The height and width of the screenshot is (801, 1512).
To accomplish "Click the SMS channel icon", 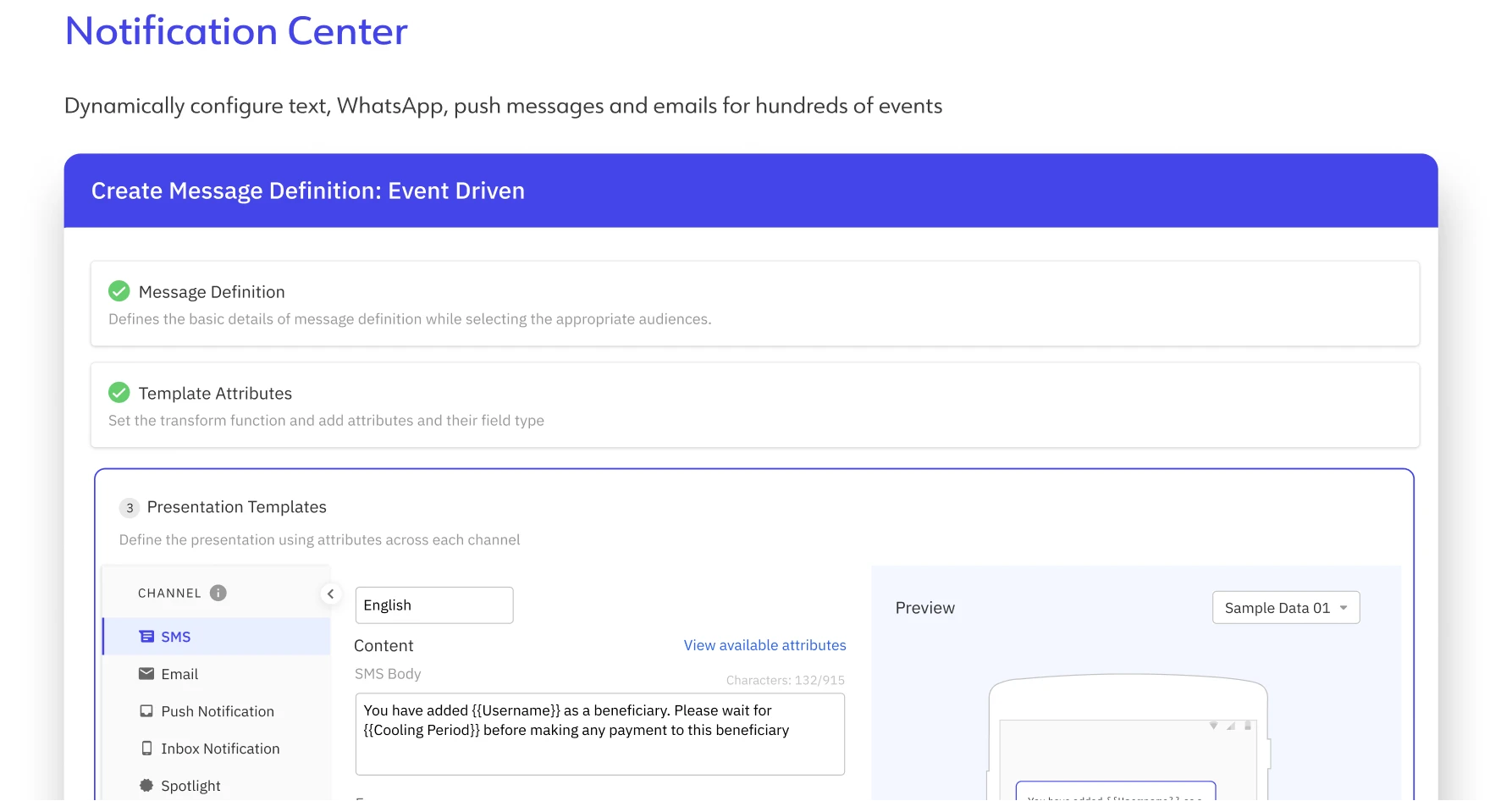I will [x=146, y=637].
